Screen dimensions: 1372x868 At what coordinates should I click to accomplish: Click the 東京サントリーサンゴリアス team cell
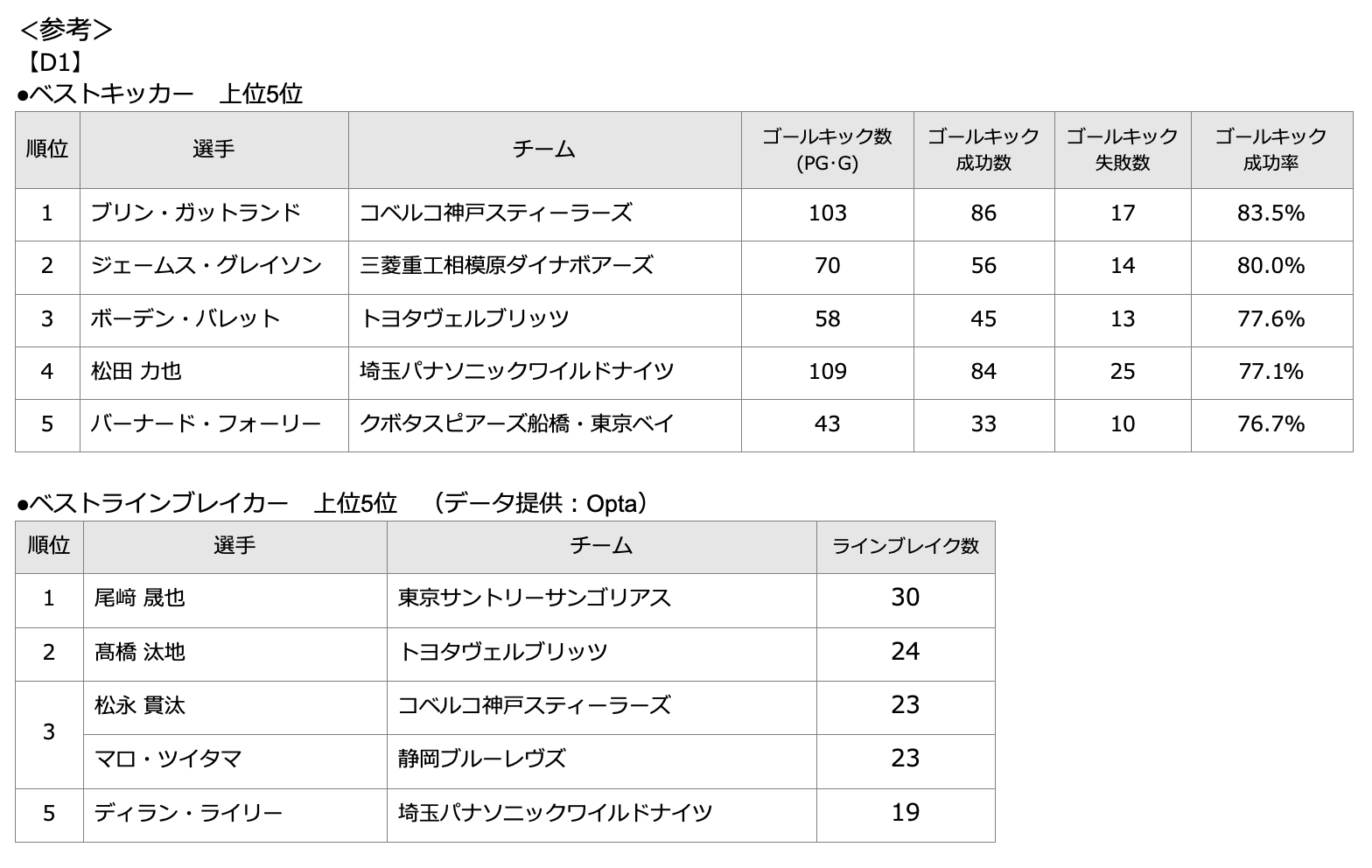tap(535, 598)
